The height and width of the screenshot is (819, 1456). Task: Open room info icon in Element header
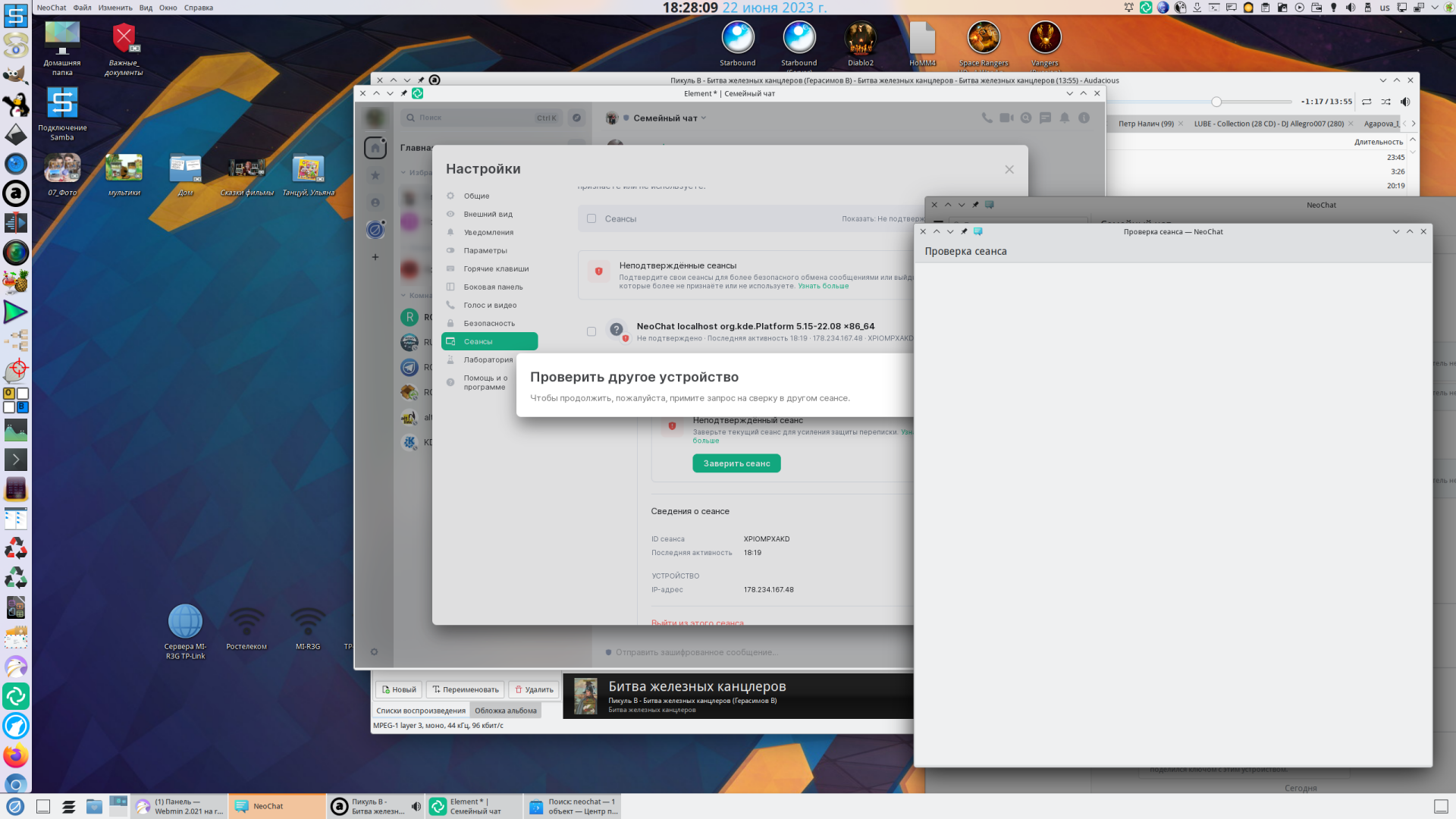click(x=1084, y=118)
